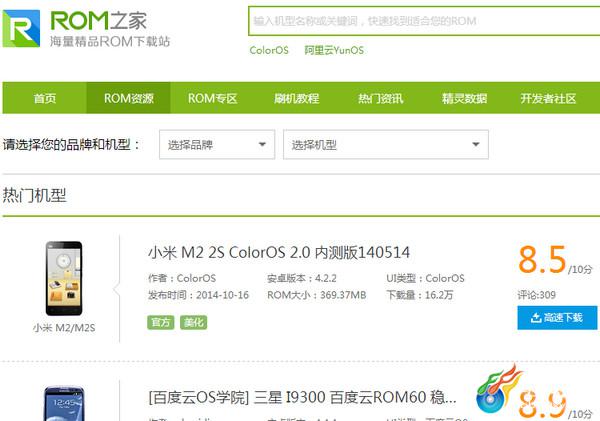
Task: Click the 下载量：16.2万 text
Action: 420,295
